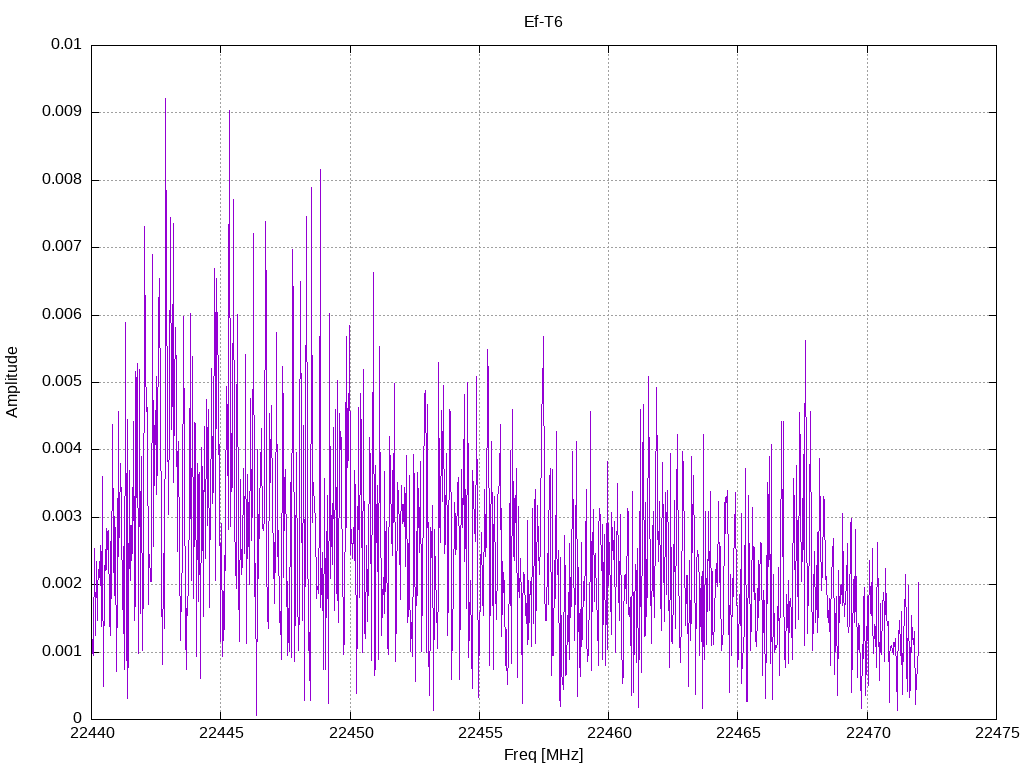The image size is (1024, 768).
Task: Click the y-axis tick label 0.01
Action: [x=67, y=44]
